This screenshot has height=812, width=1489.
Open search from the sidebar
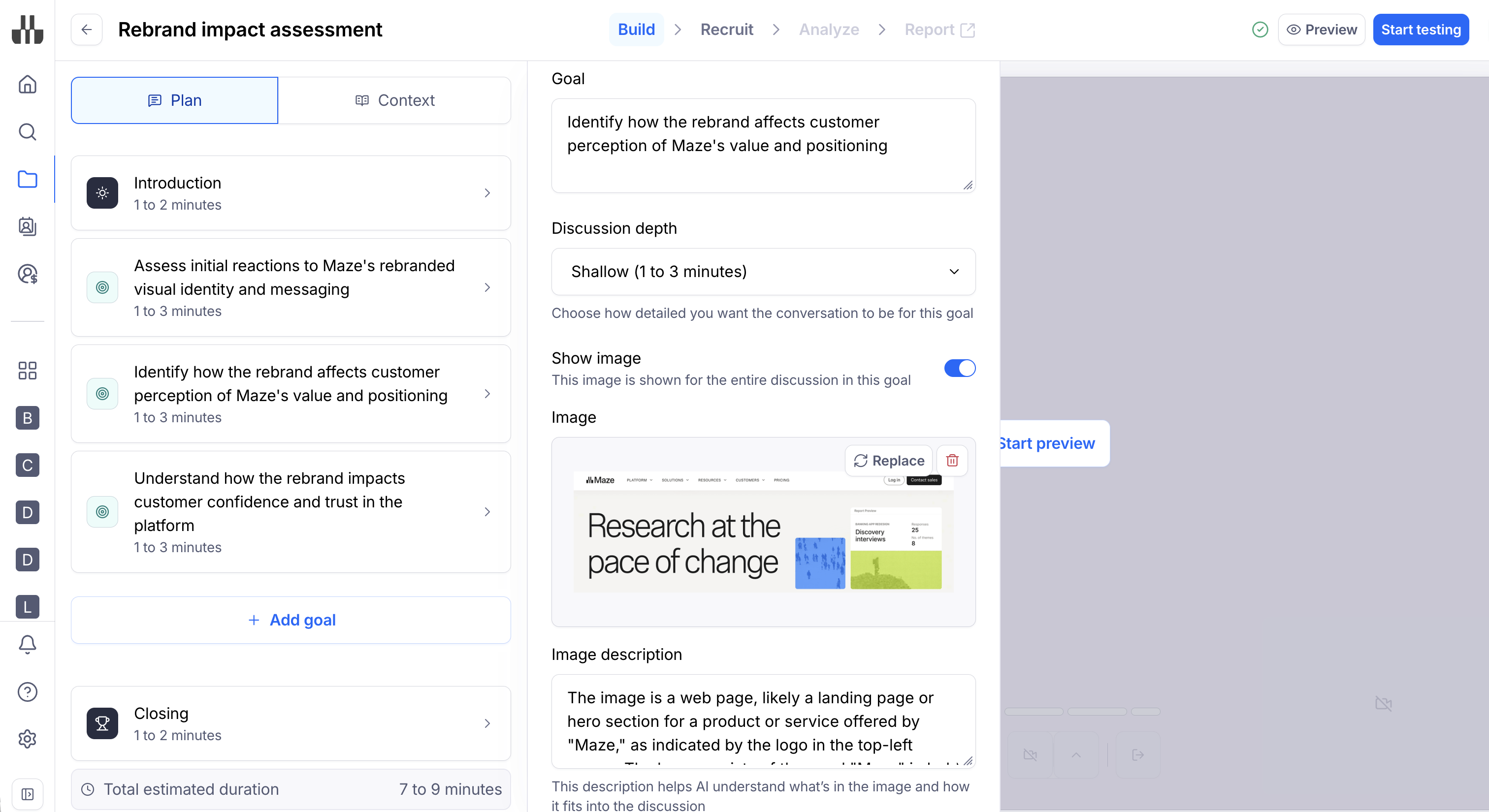coord(27,132)
